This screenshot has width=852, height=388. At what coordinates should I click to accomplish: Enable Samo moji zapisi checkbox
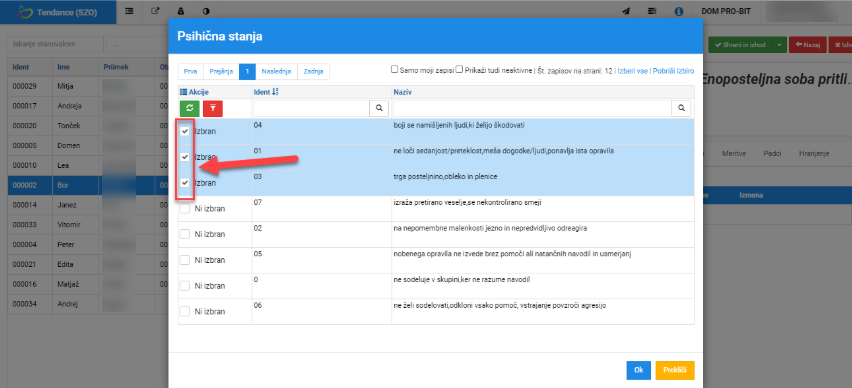pos(394,70)
